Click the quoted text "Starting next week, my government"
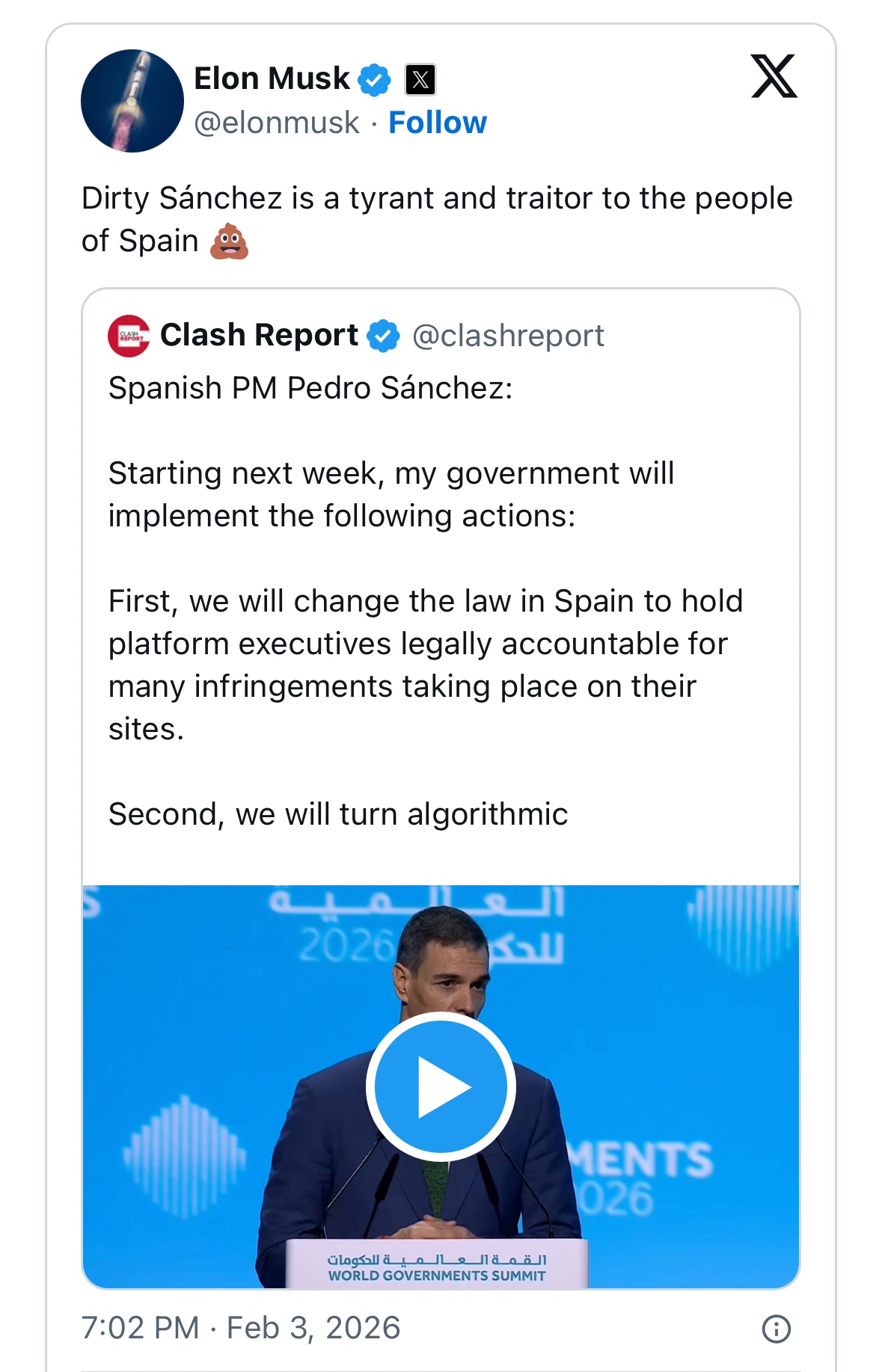The width and height of the screenshot is (882, 1372). pos(391,473)
